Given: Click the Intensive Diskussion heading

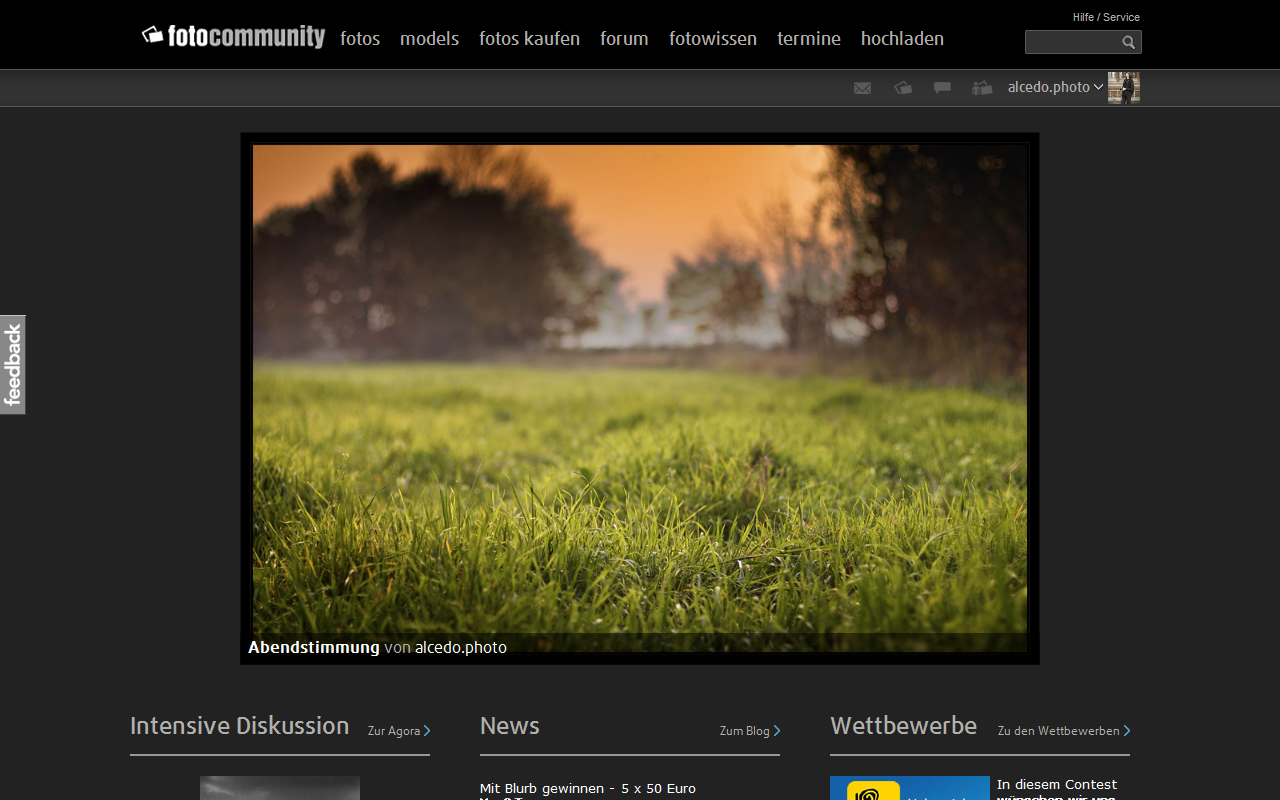Looking at the screenshot, I should [240, 726].
